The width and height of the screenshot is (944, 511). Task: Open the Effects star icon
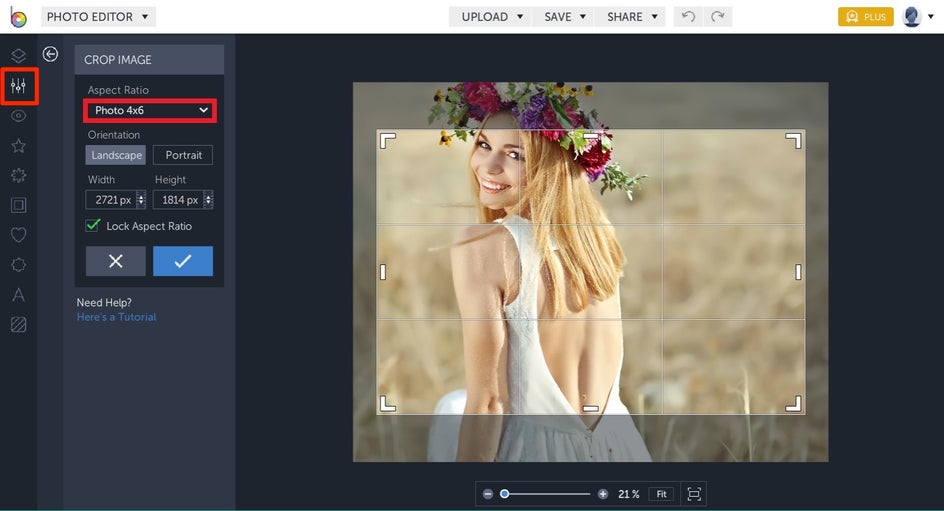(19, 146)
